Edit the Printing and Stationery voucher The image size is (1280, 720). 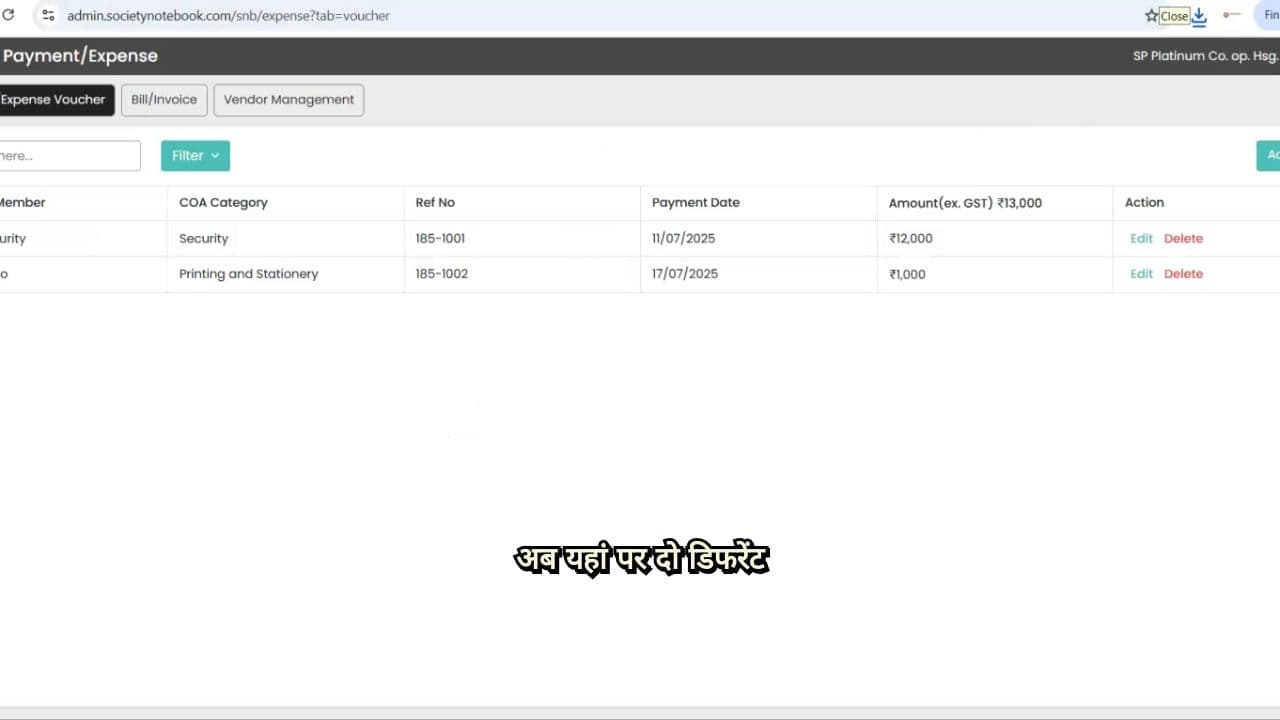click(x=1141, y=274)
